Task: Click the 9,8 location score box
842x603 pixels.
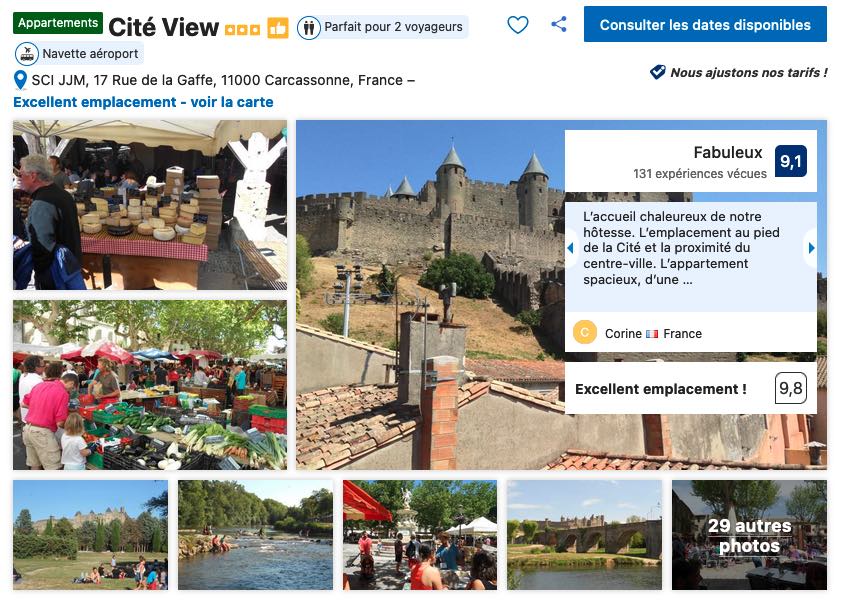Action: (x=790, y=388)
